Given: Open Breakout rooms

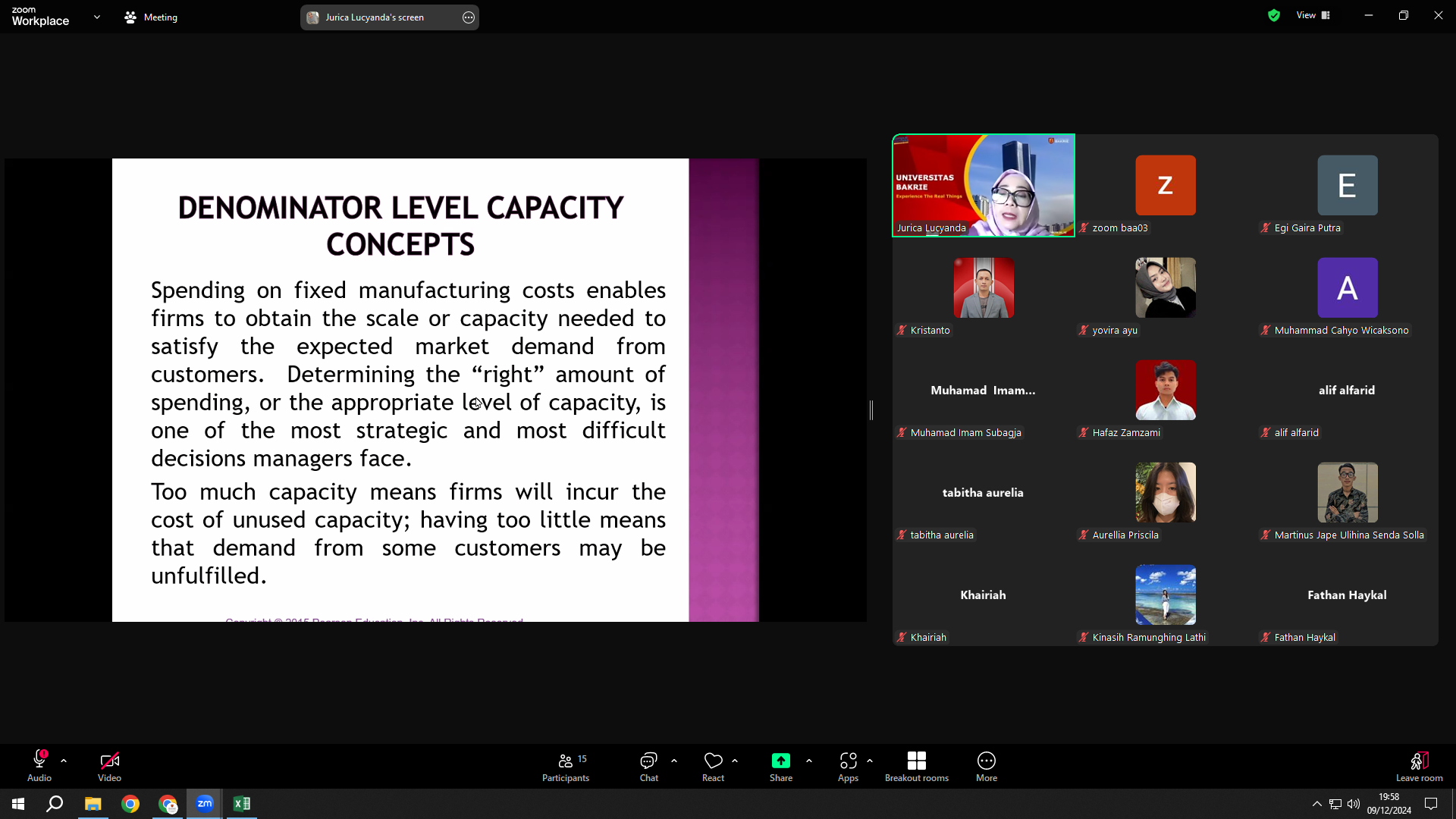Looking at the screenshot, I should (x=917, y=766).
